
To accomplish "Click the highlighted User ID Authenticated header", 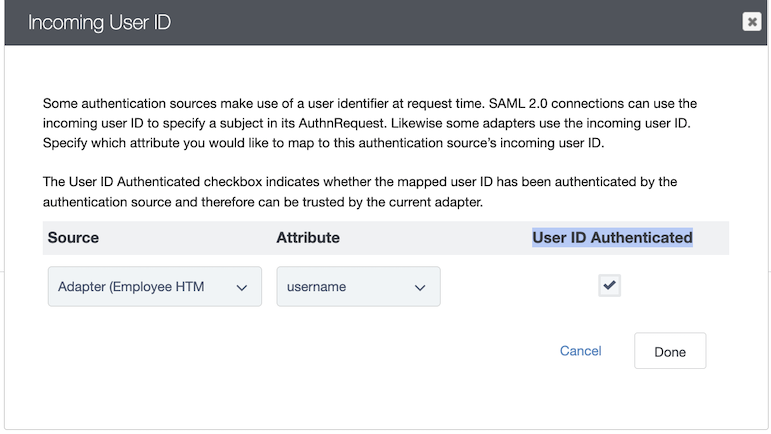I will point(612,238).
